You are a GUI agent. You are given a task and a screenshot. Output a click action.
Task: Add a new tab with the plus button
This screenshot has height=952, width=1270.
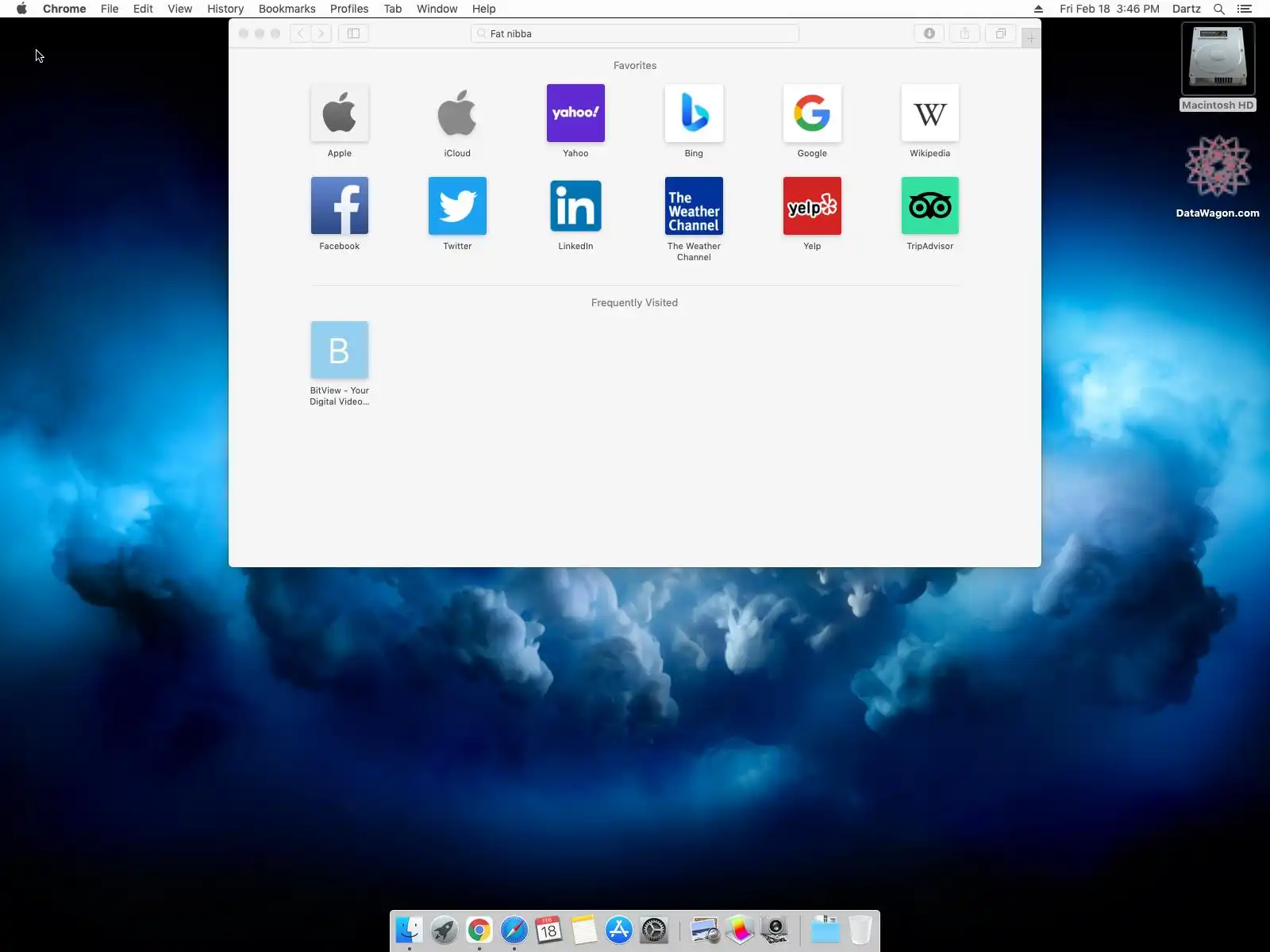1031,37
